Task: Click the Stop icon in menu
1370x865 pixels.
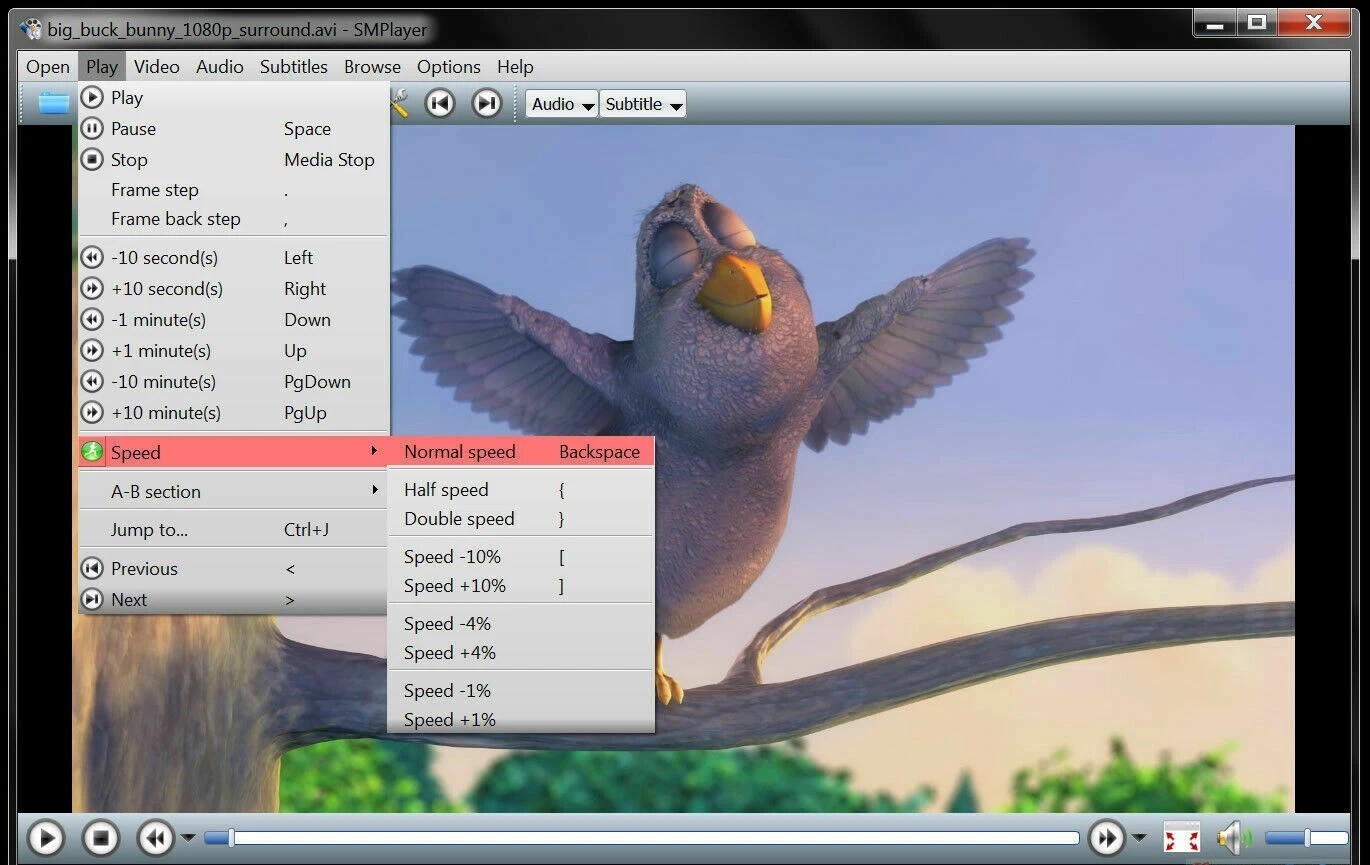Action: [x=92, y=159]
